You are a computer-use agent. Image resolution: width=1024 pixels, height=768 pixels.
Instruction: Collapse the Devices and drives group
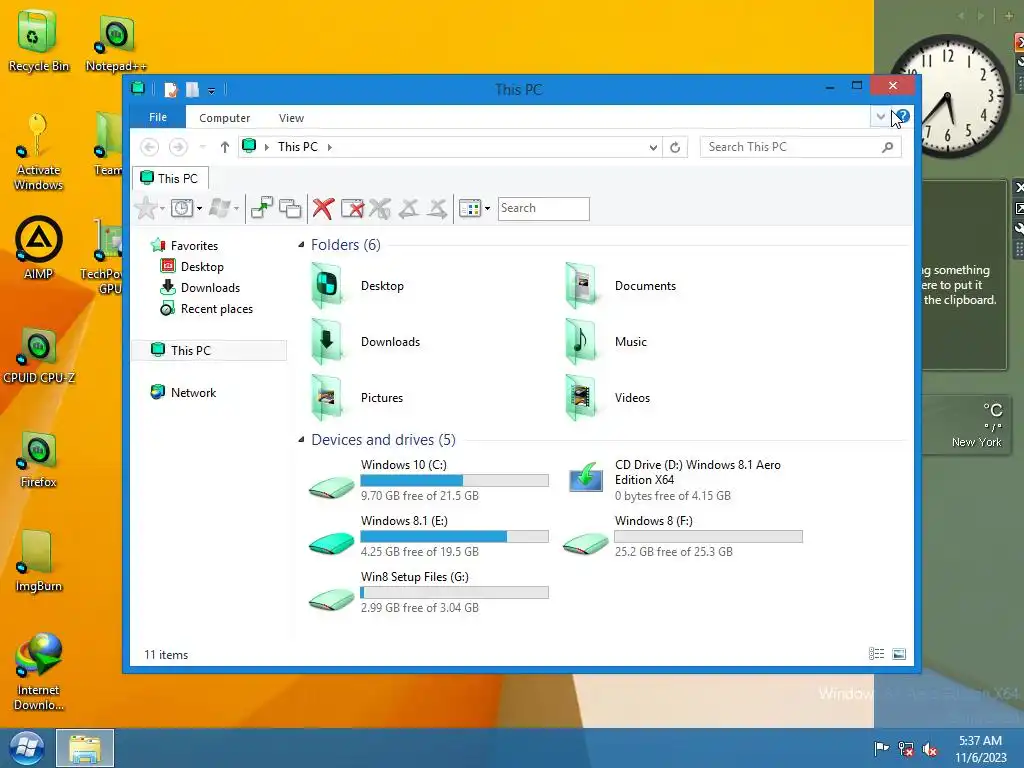pyautogui.click(x=301, y=440)
